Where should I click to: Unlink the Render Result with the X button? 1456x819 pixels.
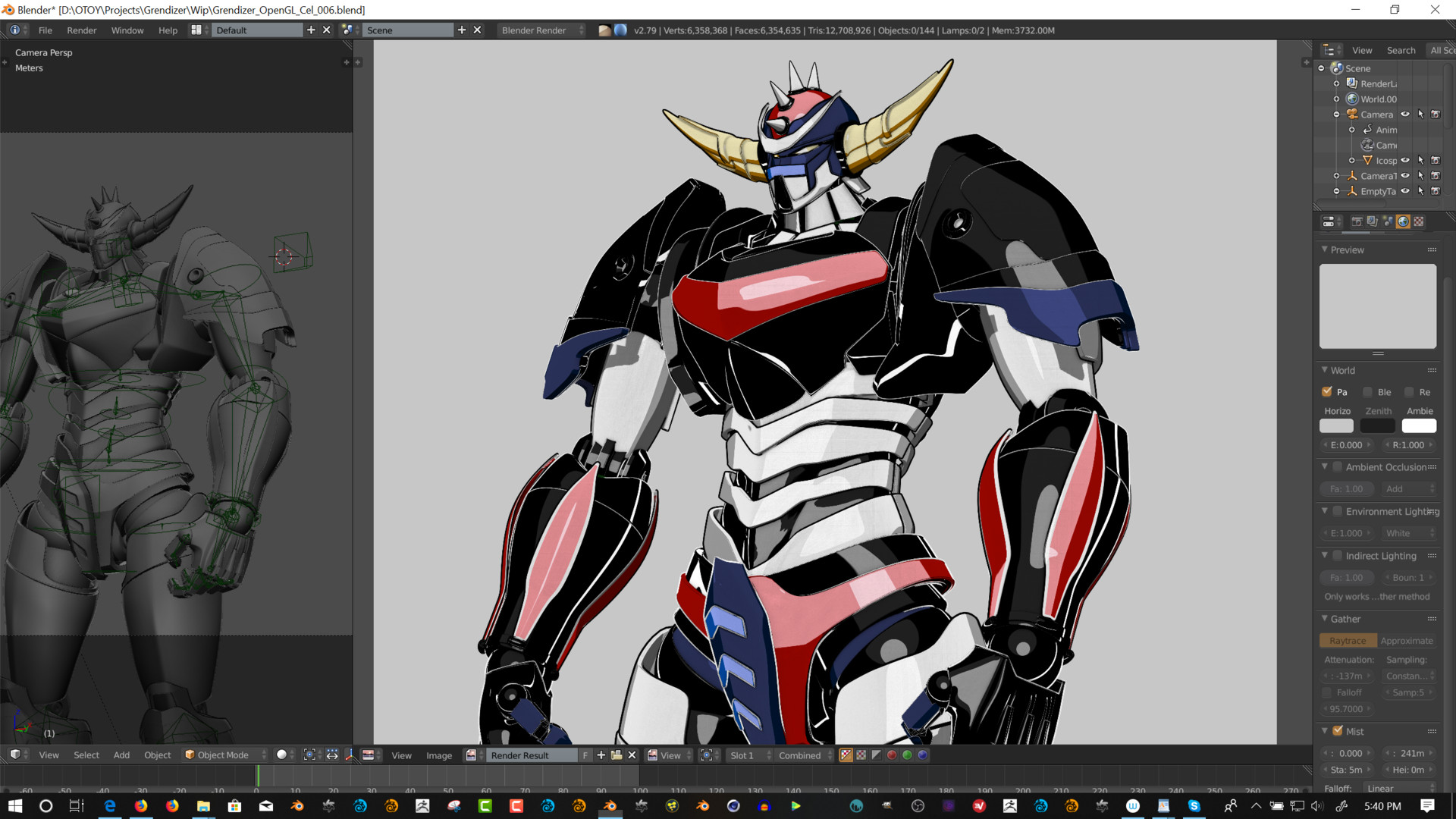coord(632,755)
